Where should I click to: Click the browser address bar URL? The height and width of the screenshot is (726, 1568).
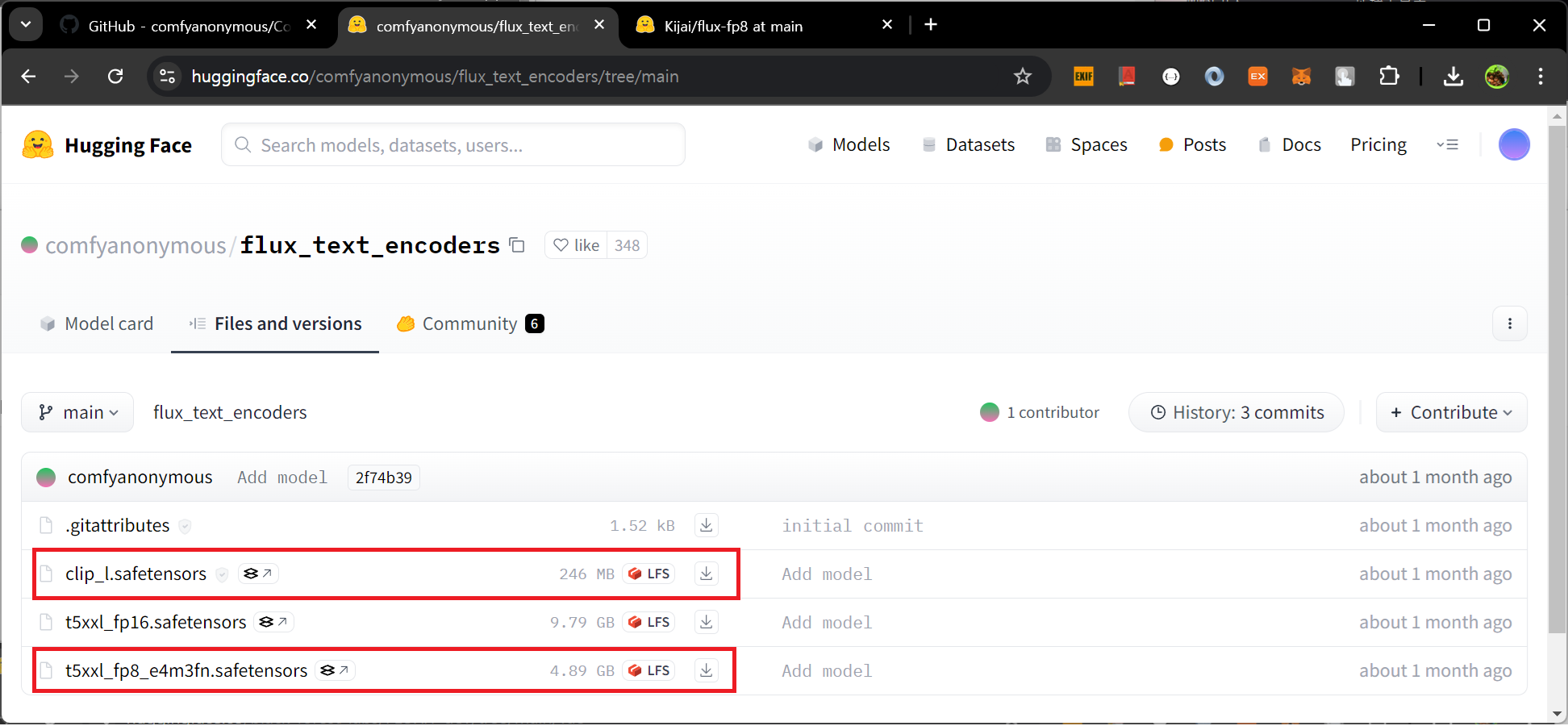pyautogui.click(x=435, y=77)
